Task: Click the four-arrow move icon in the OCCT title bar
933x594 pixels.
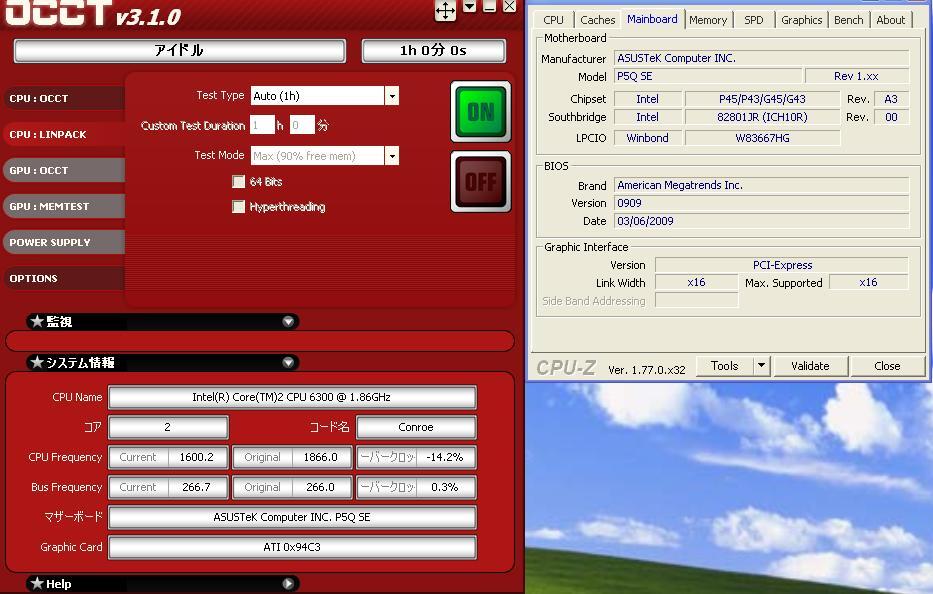Action: pyautogui.click(x=445, y=11)
